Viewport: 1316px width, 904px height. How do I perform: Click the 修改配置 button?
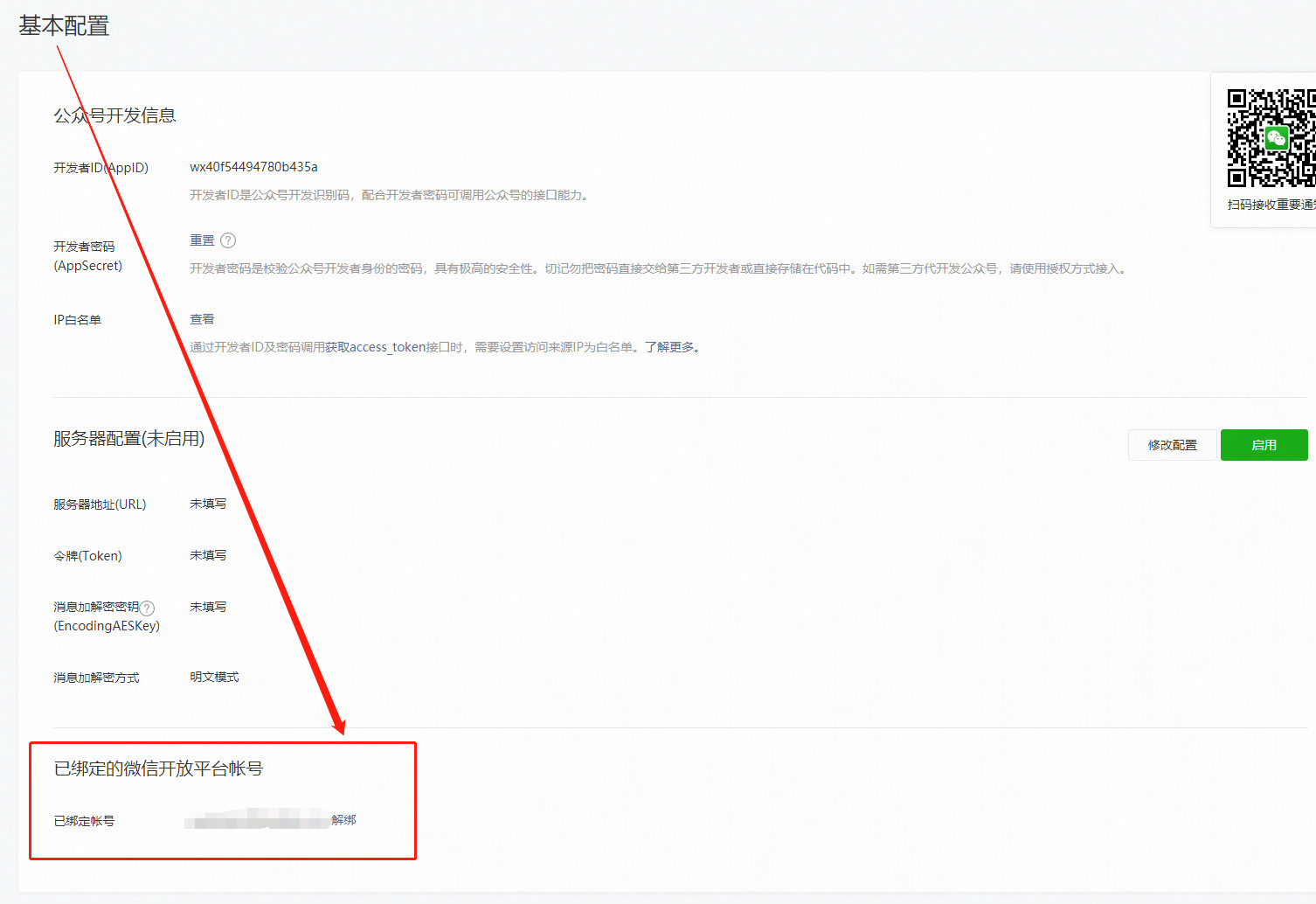[1172, 445]
